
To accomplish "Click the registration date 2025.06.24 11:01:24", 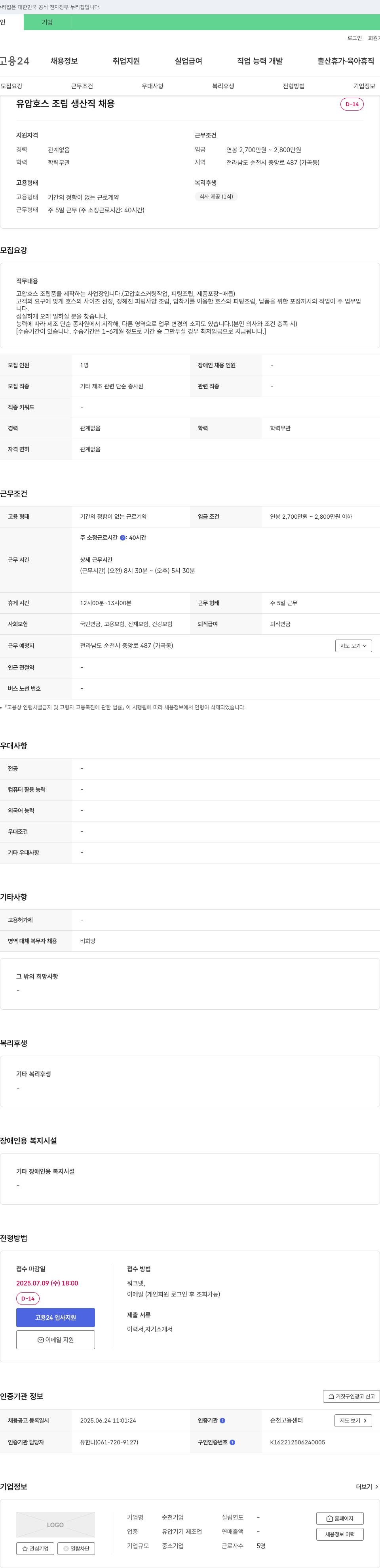I will click(108, 1420).
